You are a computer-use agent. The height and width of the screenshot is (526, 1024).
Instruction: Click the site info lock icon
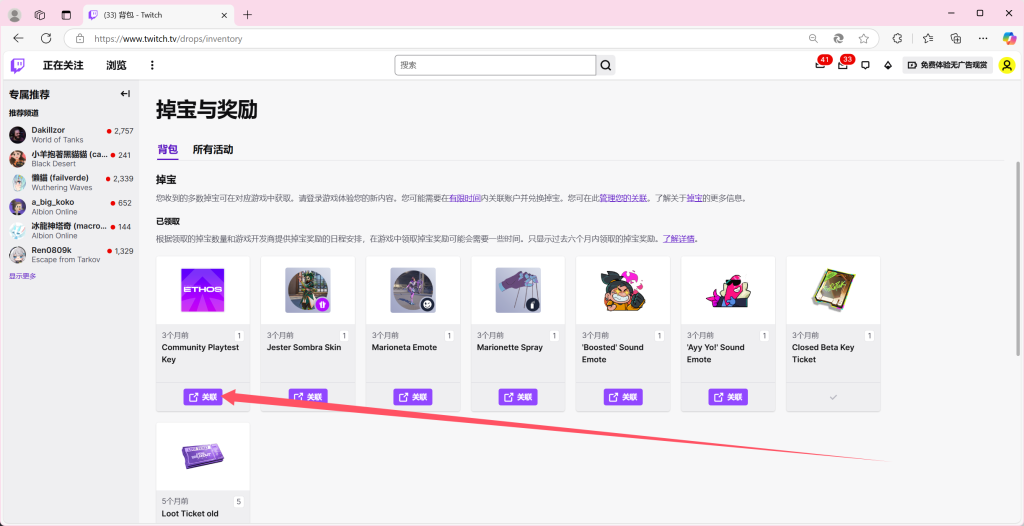80,39
